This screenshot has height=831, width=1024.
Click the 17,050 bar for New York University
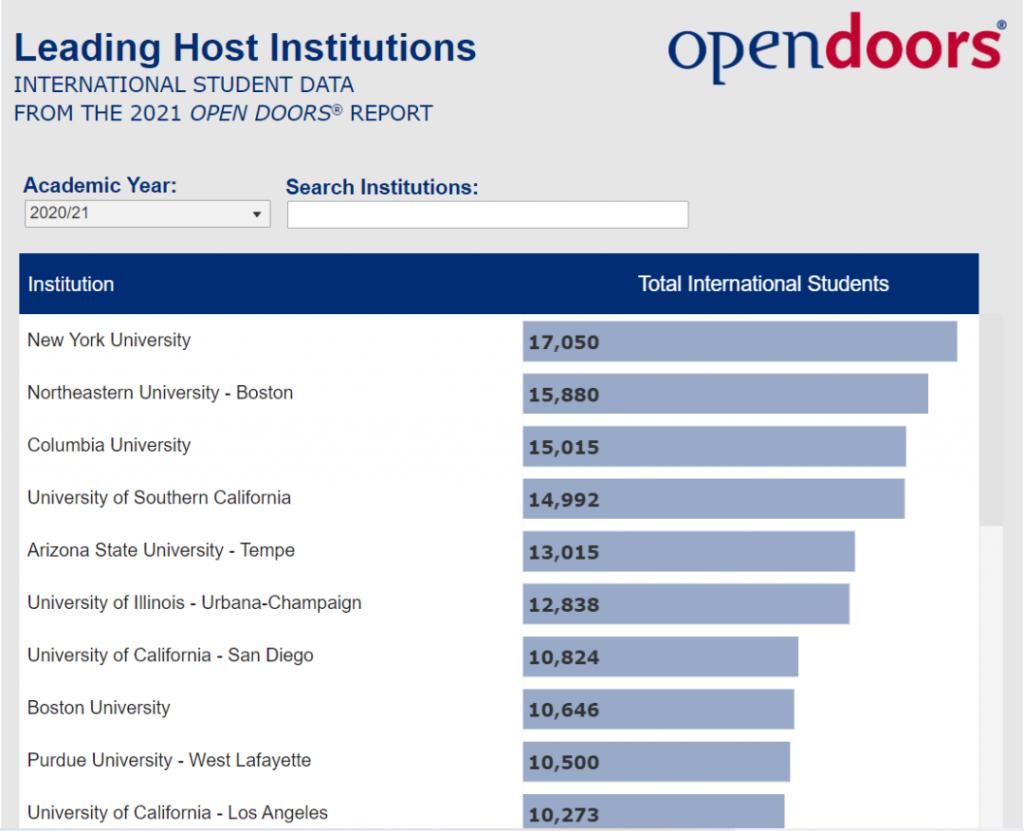click(x=740, y=341)
